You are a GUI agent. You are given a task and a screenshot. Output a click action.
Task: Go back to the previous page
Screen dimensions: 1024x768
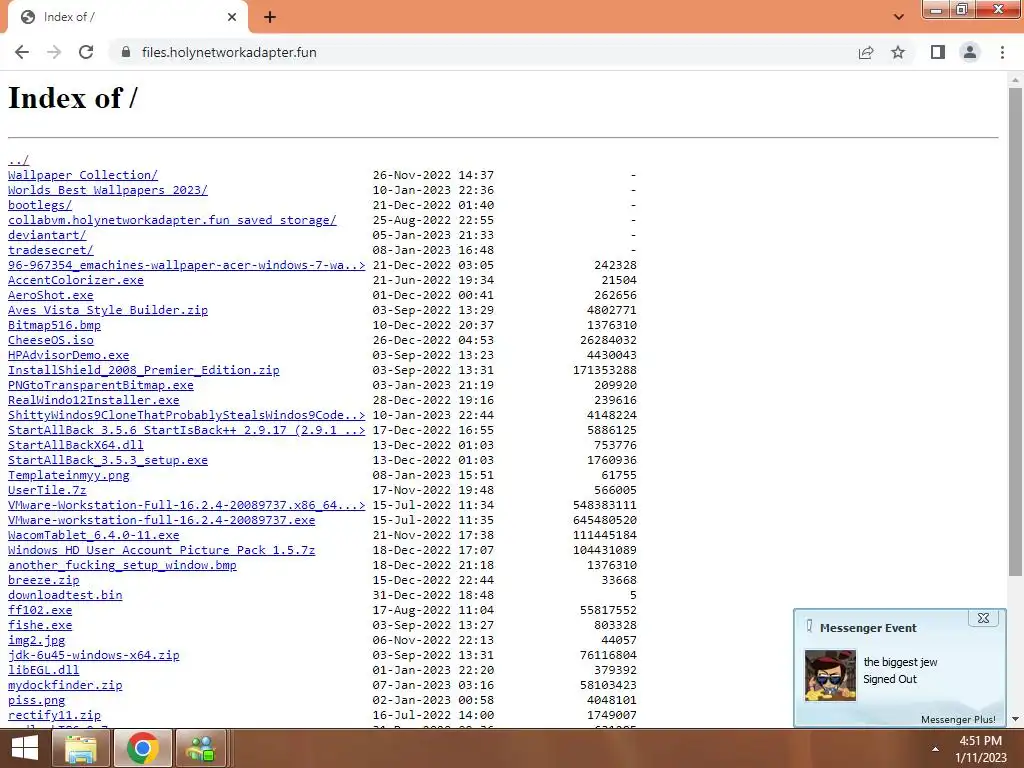22,52
